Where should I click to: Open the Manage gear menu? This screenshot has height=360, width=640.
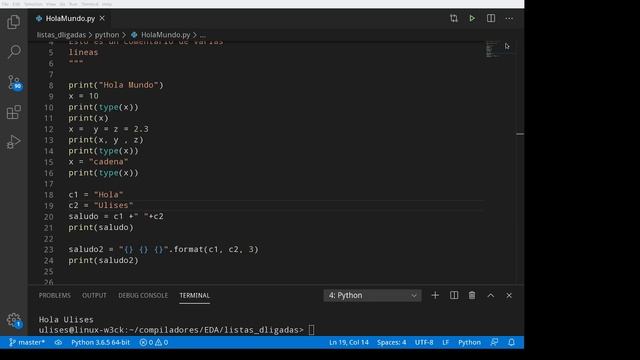[x=14, y=320]
